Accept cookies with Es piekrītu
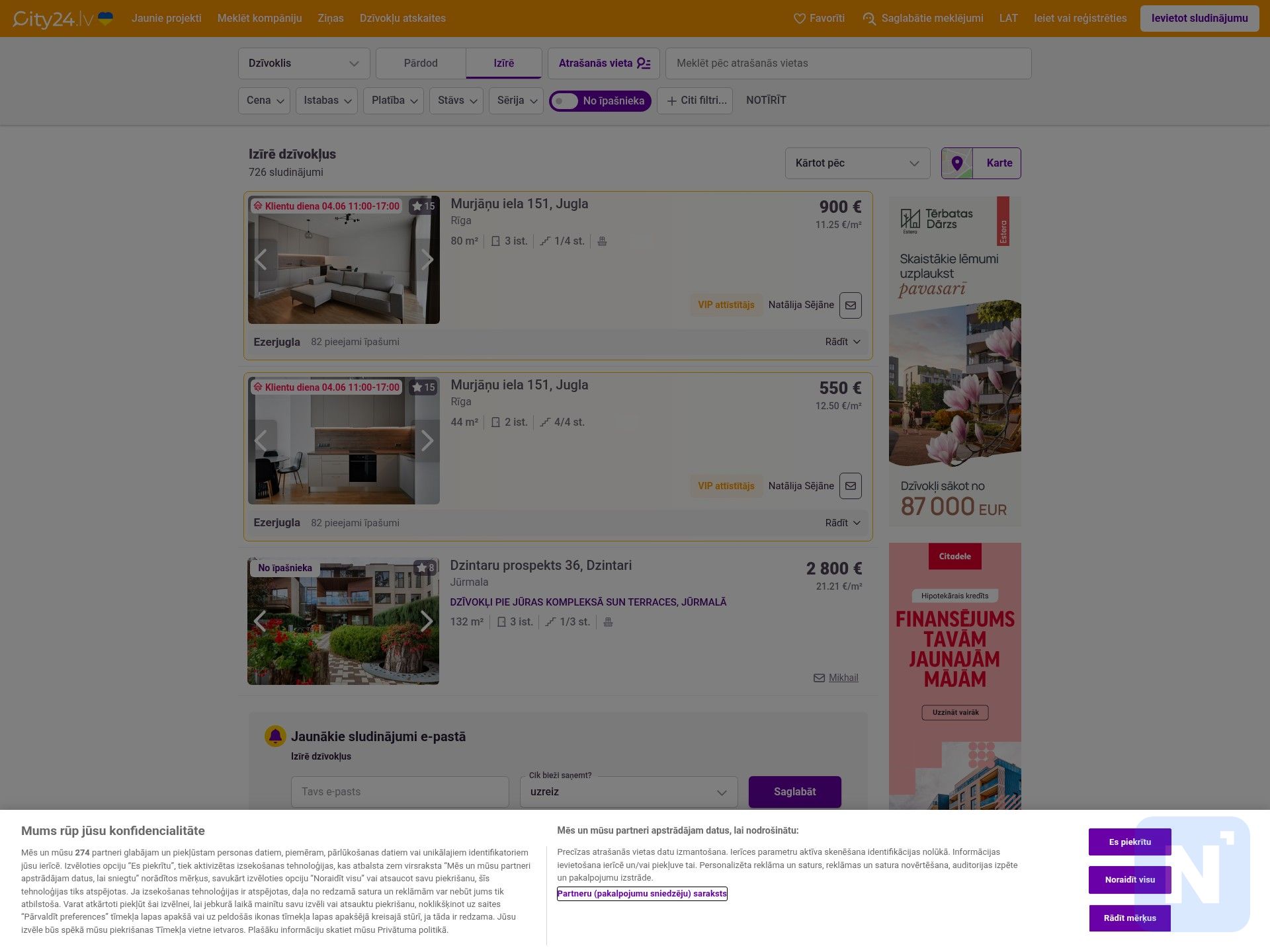 pyautogui.click(x=1130, y=842)
